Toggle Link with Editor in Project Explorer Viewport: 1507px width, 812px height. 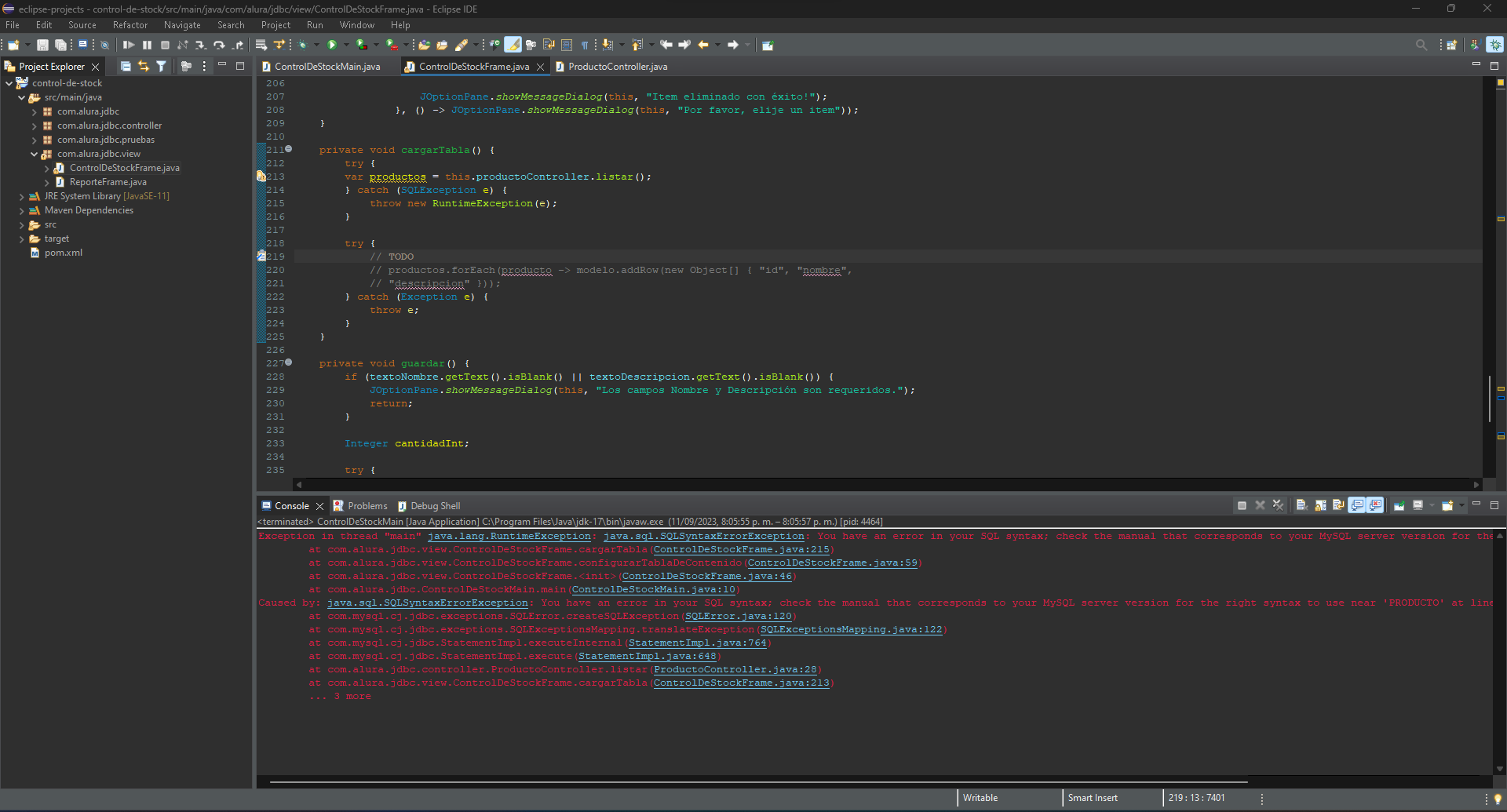[144, 67]
